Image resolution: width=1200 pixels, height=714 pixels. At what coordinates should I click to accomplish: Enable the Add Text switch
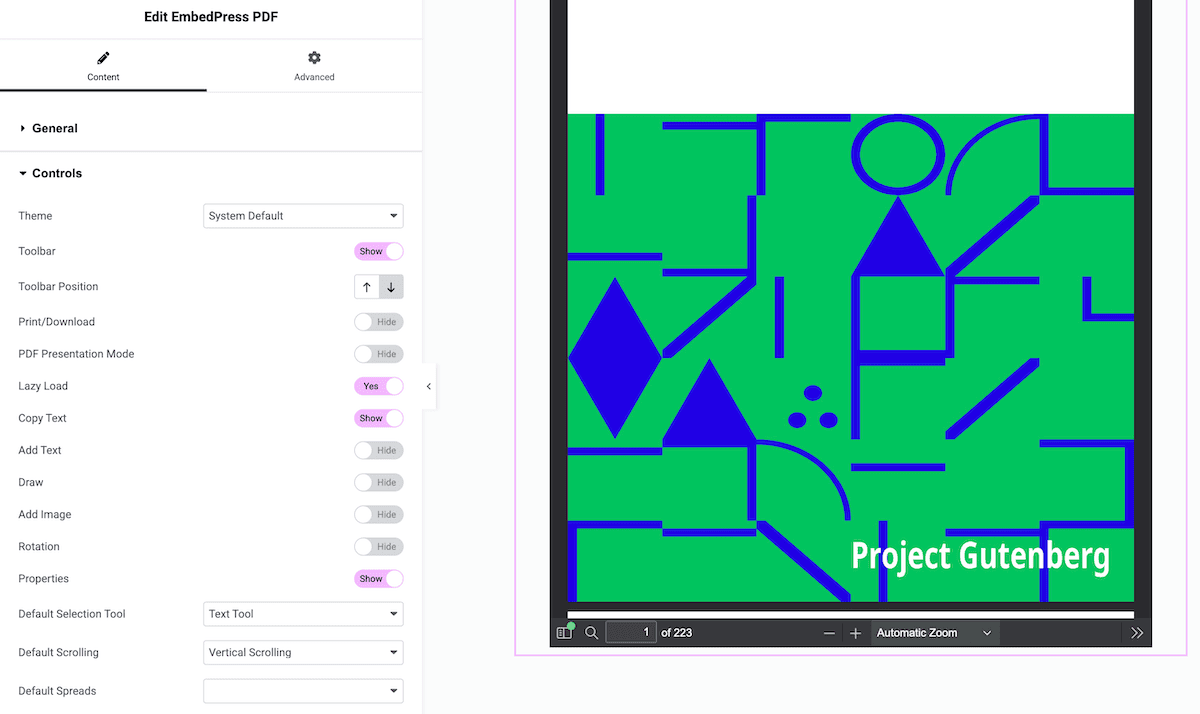379,450
